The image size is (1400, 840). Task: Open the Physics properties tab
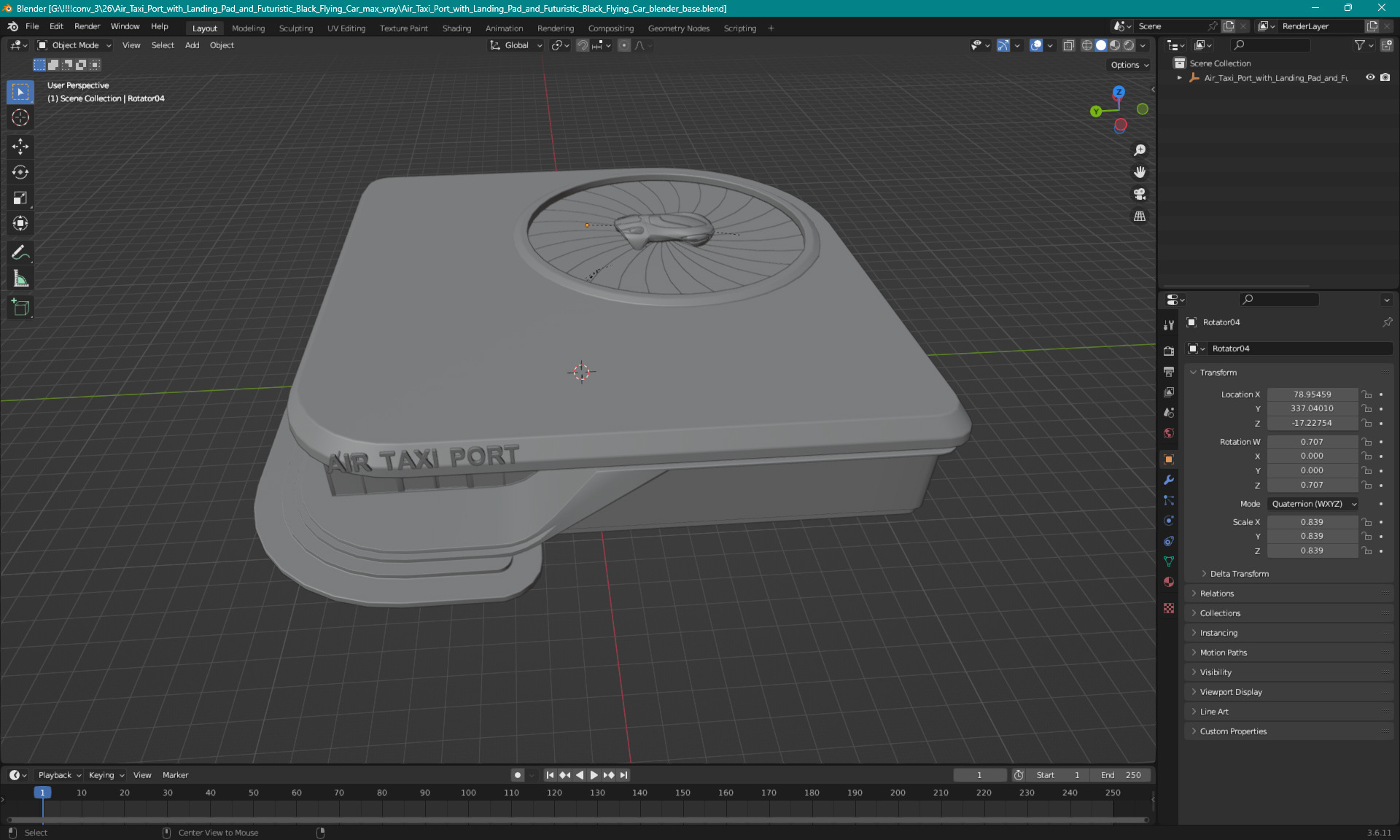(1169, 521)
